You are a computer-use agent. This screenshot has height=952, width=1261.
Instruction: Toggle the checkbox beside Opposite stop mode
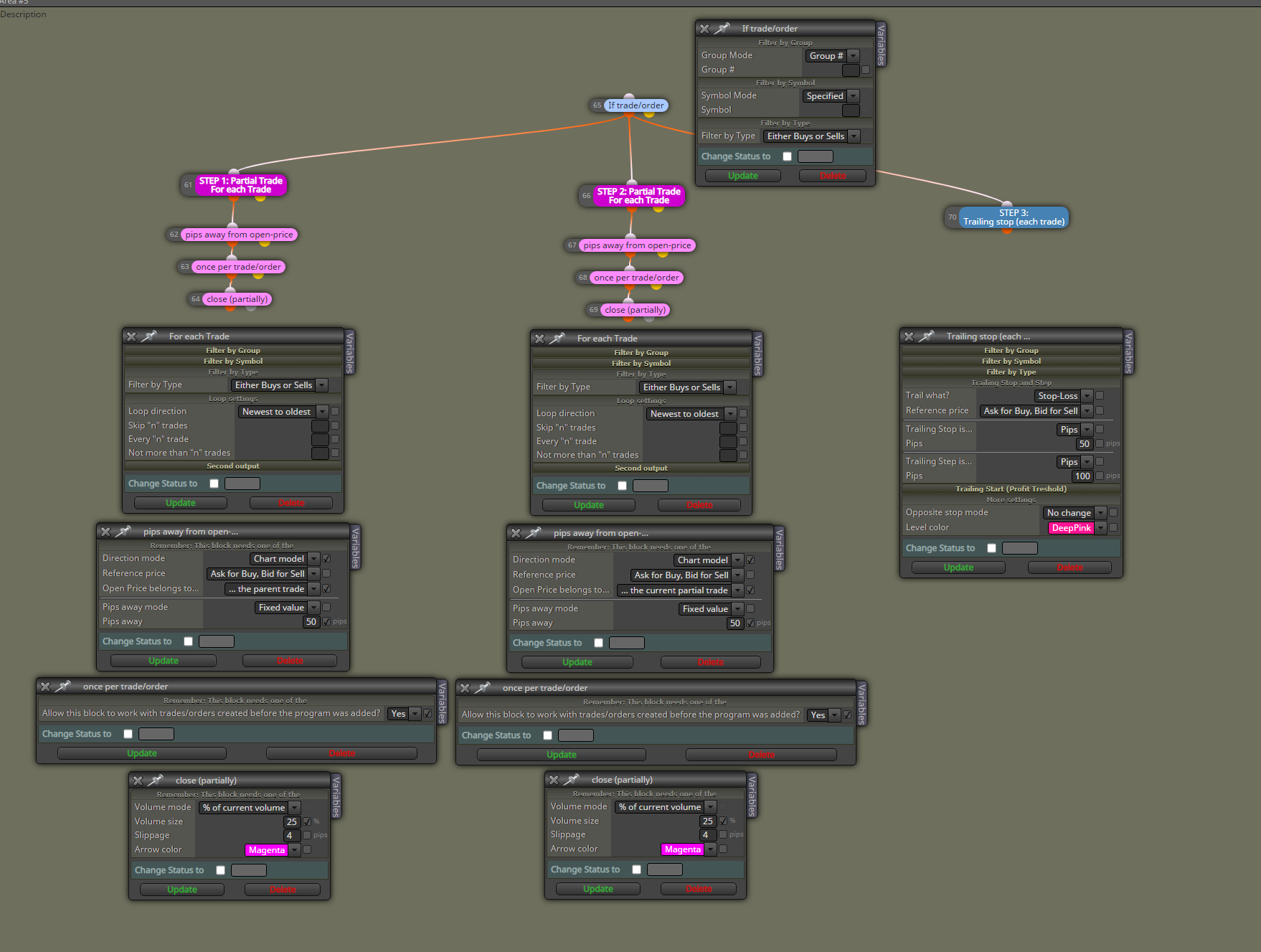pyautogui.click(x=1113, y=512)
